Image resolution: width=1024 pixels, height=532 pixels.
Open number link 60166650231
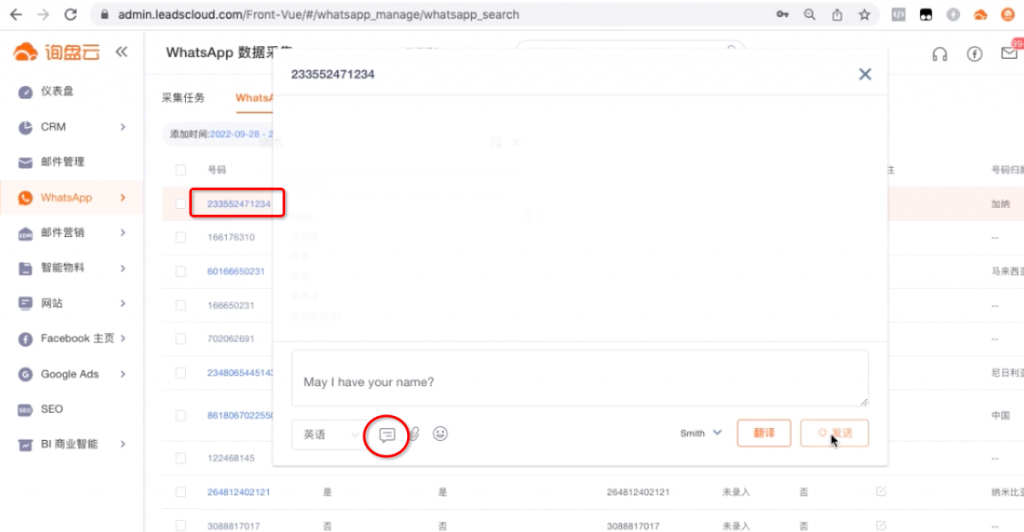236,272
